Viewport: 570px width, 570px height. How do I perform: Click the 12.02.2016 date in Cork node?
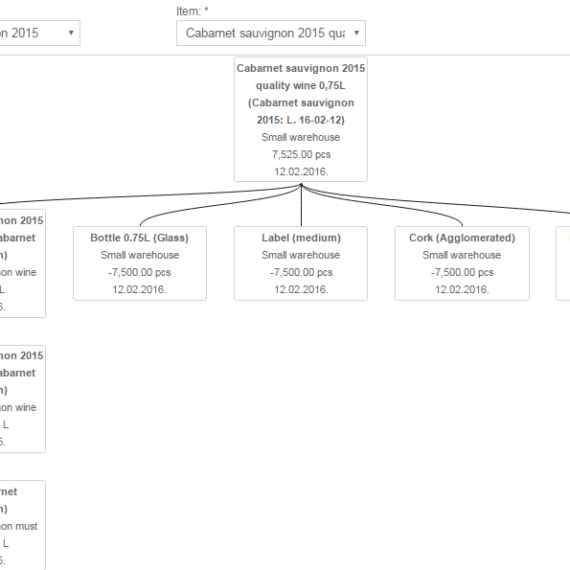click(462, 289)
